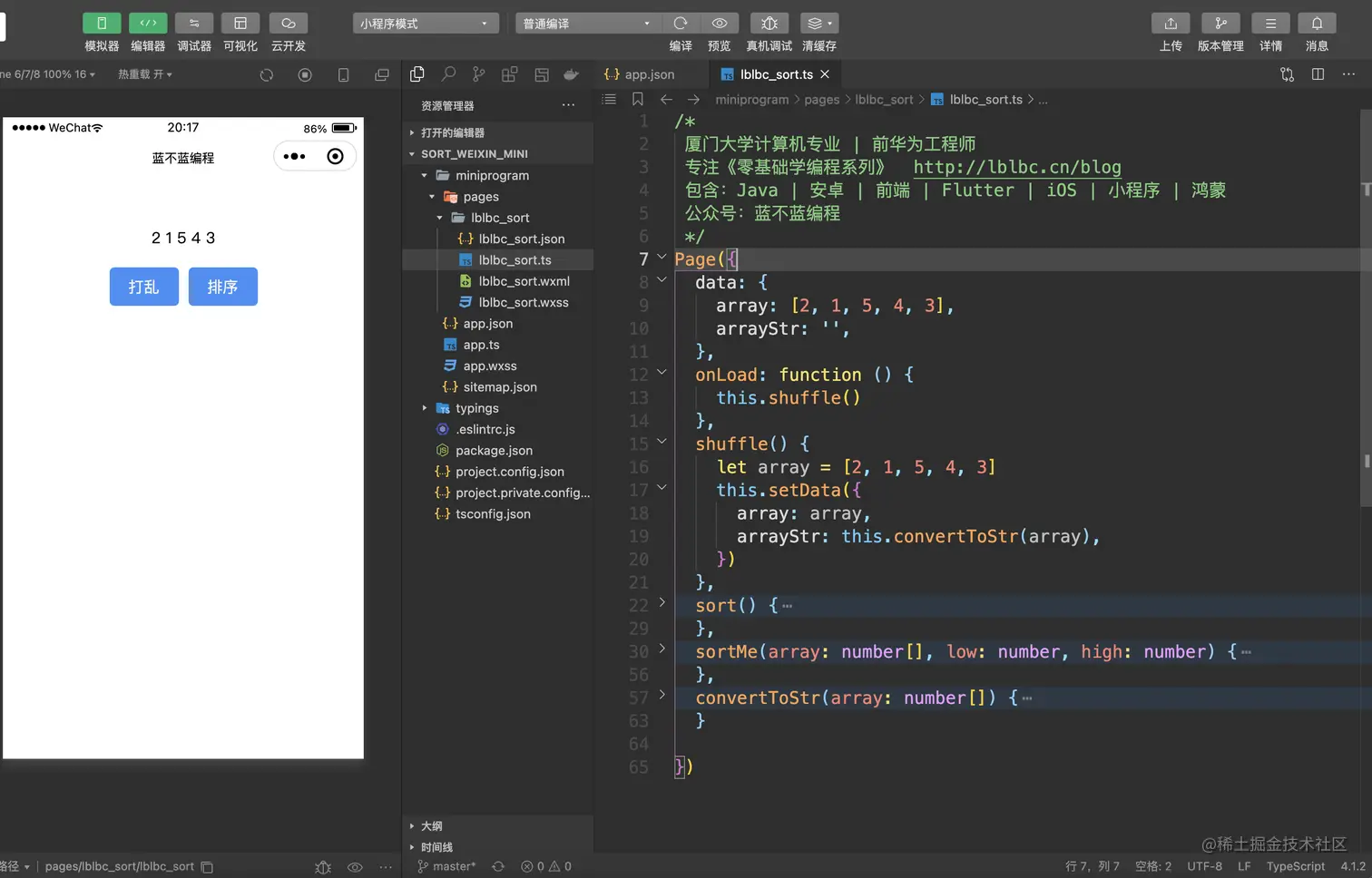Click the 排序 sort button in simulator
This screenshot has height=878, width=1372.
pos(223,287)
